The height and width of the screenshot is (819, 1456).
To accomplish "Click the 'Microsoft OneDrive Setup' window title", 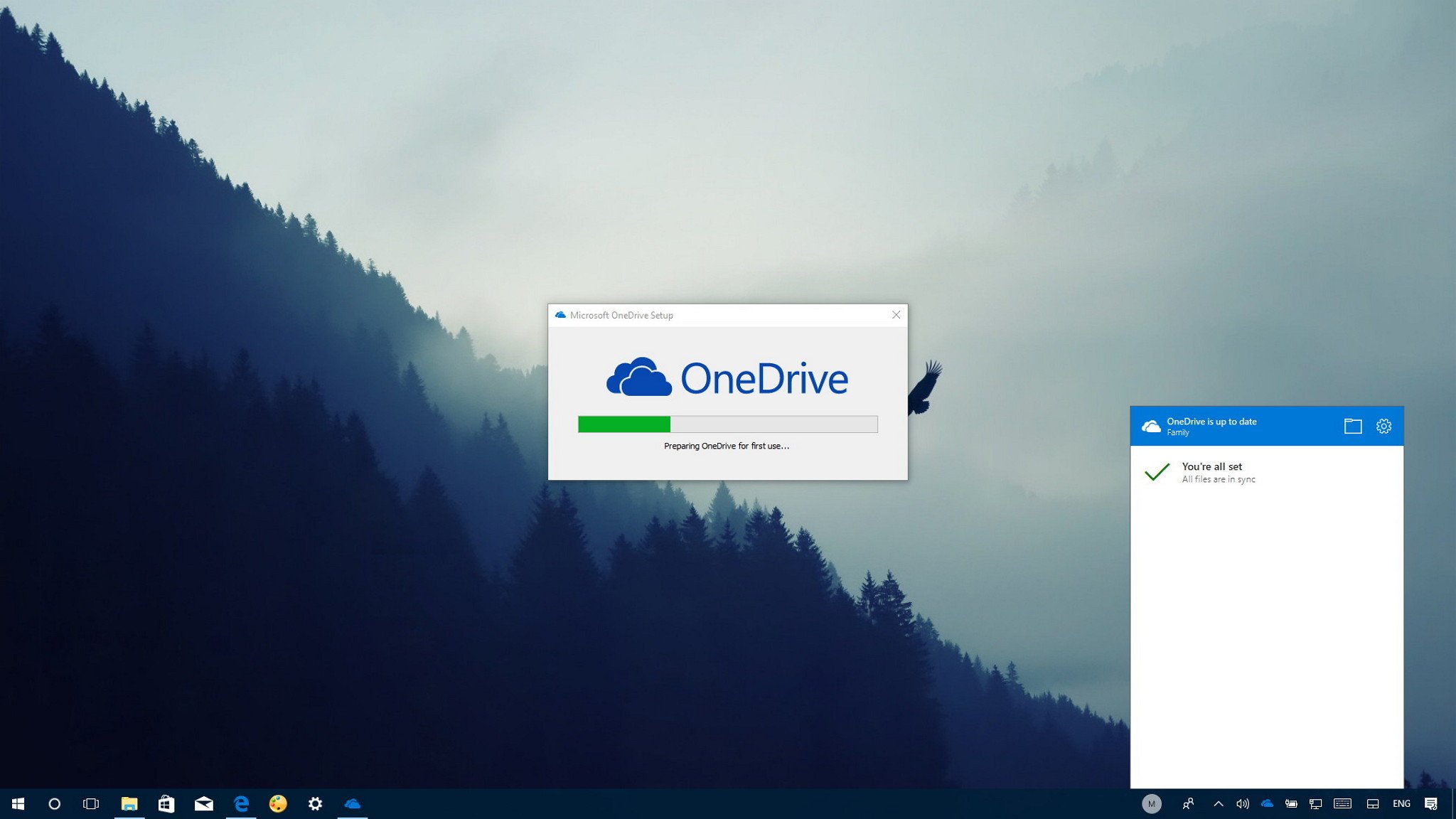I will [621, 315].
